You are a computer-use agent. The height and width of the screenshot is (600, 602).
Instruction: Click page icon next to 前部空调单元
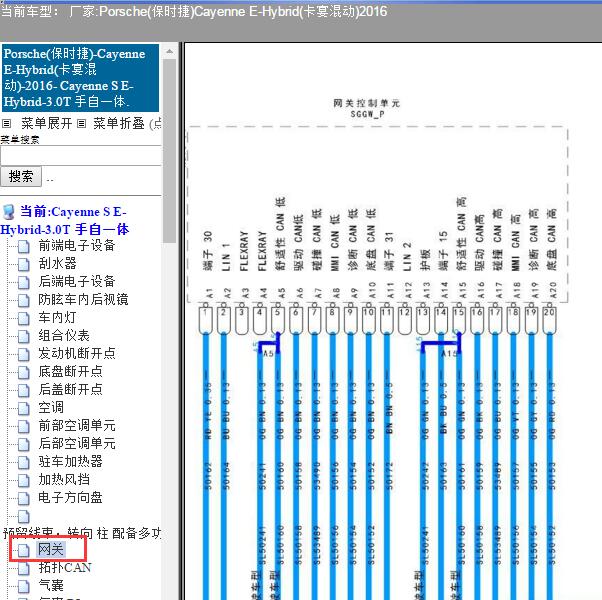click(x=23, y=426)
